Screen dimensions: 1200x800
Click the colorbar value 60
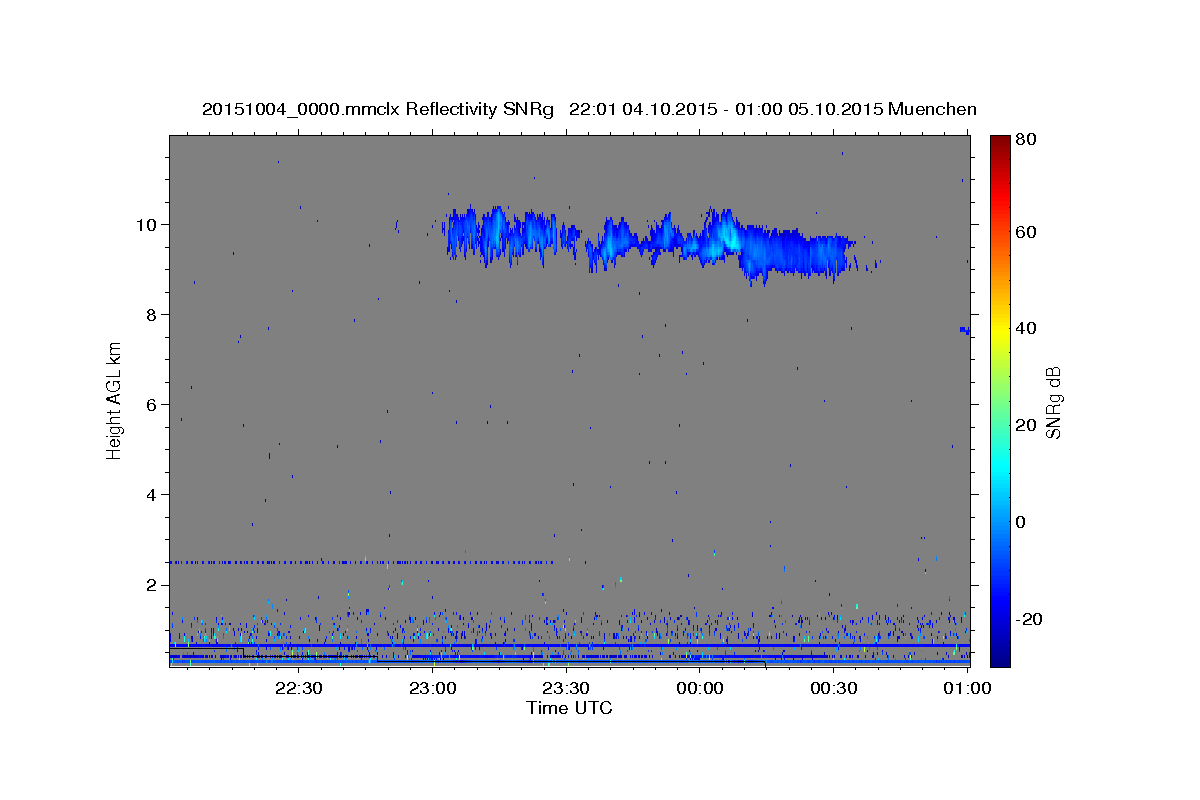click(x=1028, y=232)
